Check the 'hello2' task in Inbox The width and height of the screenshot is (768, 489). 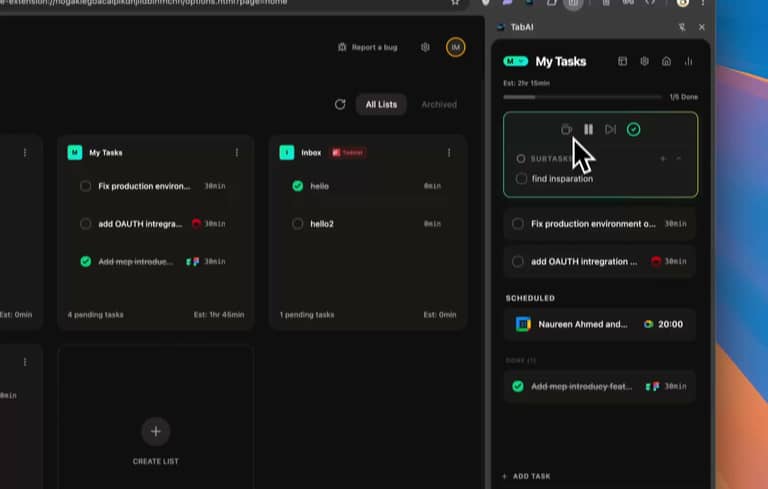(297, 224)
